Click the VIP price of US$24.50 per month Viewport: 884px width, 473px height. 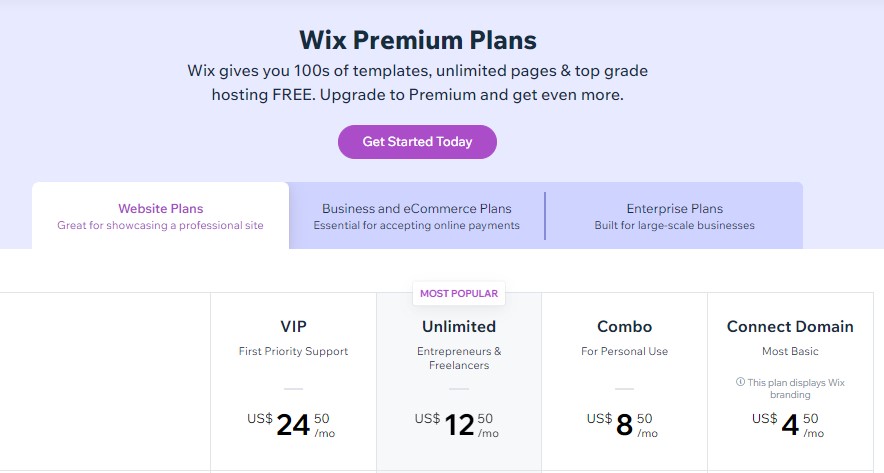click(291, 425)
